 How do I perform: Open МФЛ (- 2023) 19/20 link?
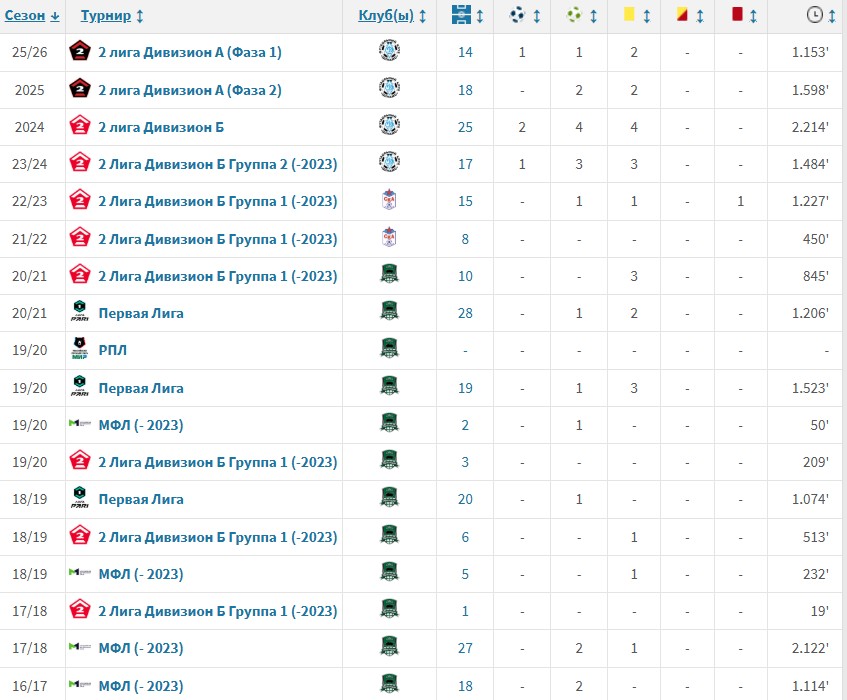point(141,426)
